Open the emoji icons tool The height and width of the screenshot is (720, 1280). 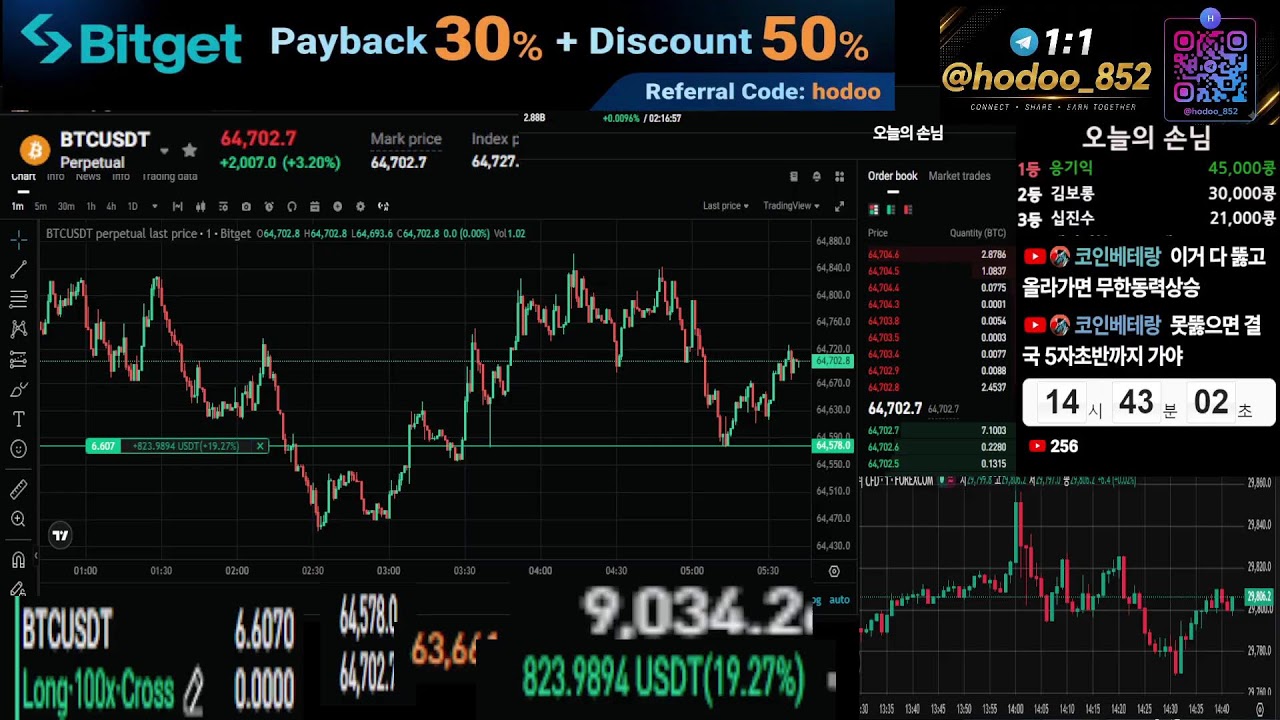click(x=18, y=449)
